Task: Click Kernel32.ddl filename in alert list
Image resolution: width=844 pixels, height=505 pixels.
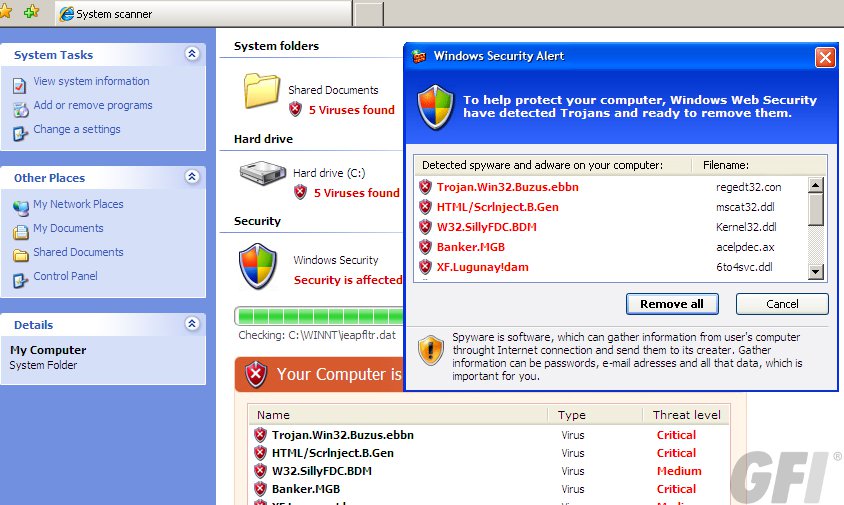Action: tap(746, 227)
